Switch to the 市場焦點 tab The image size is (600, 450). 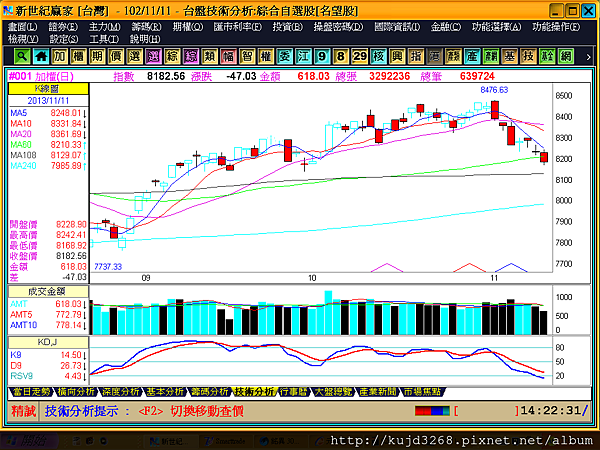(422, 392)
